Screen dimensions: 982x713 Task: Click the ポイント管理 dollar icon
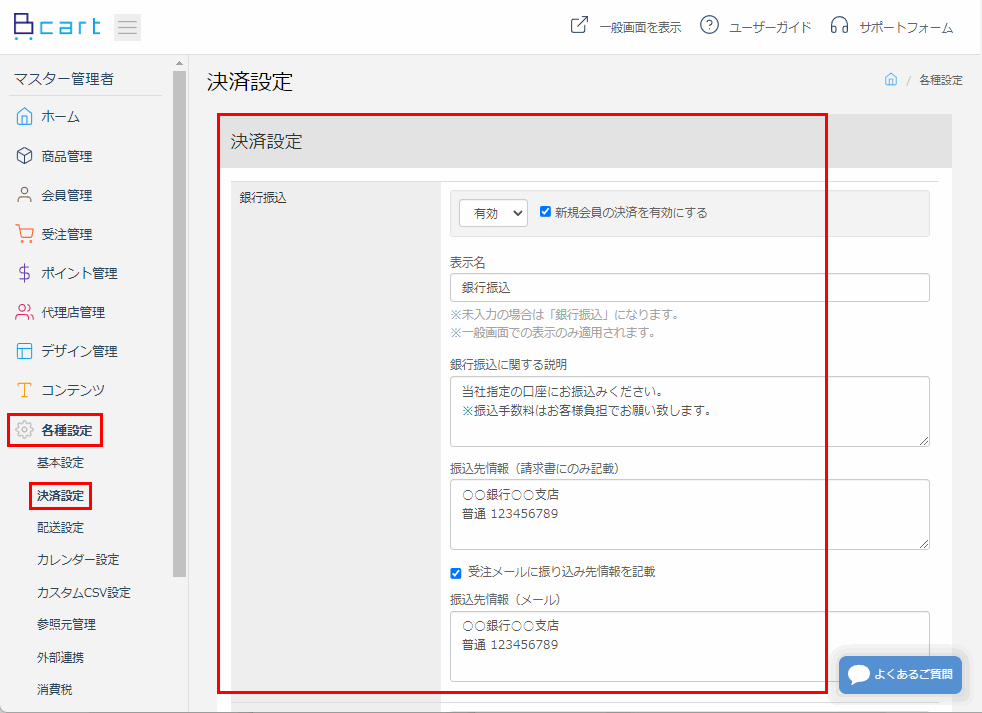point(24,273)
